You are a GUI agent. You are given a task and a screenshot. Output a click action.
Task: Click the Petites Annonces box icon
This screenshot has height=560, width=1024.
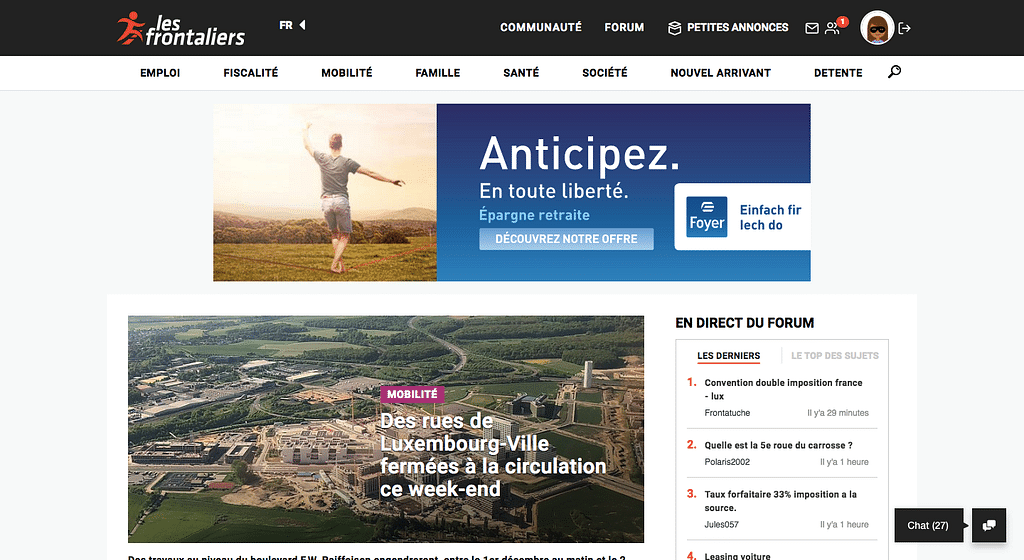point(675,28)
